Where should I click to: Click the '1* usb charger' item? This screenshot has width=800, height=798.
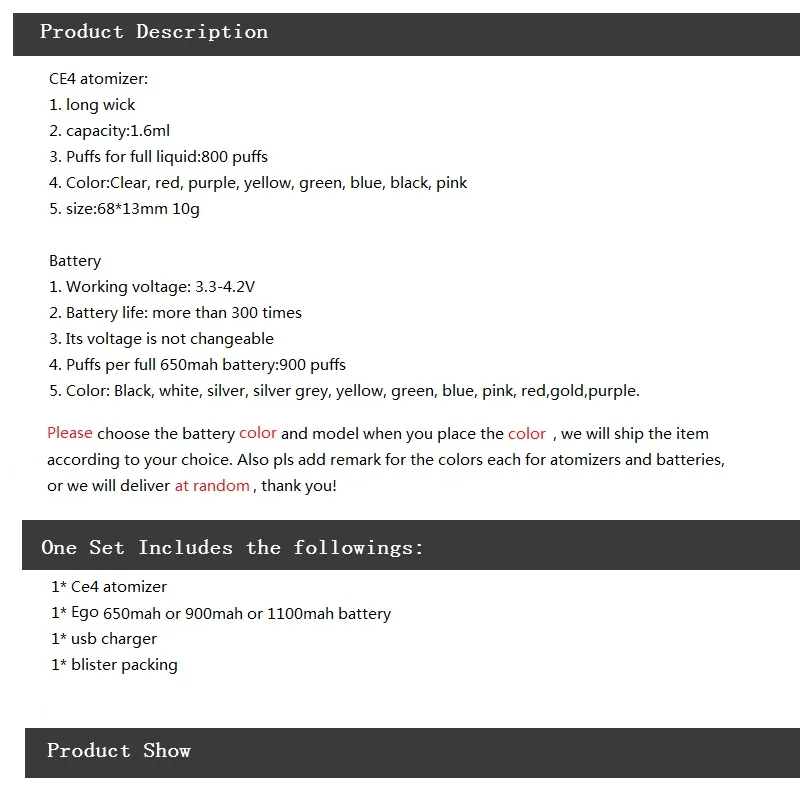[104, 639]
